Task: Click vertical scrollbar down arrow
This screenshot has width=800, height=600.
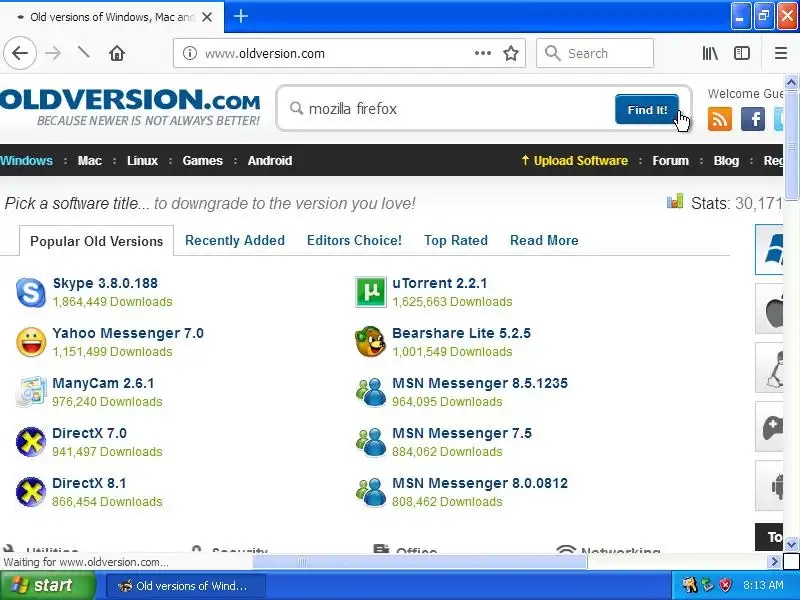Action: [x=791, y=545]
